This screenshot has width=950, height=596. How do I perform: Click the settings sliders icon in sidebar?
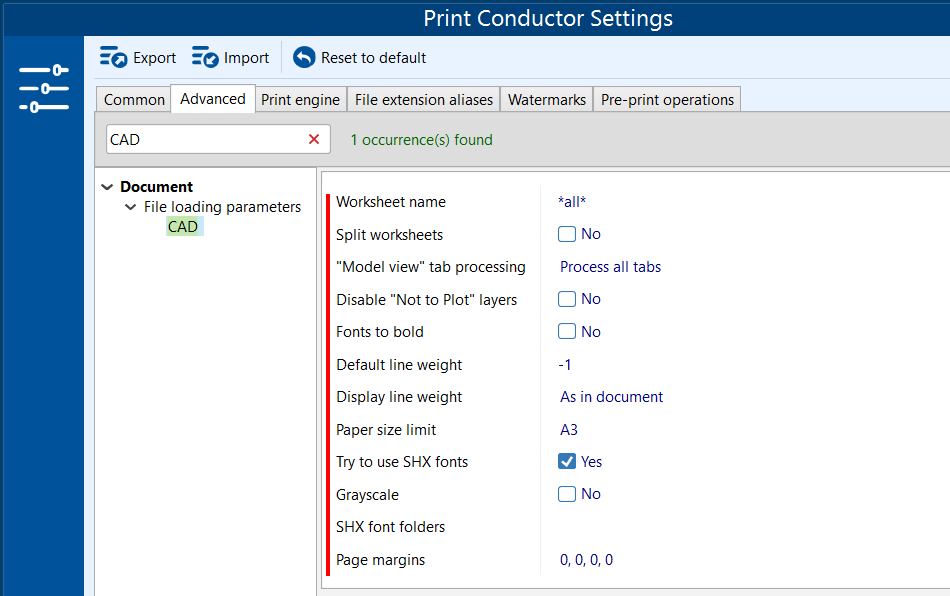tap(43, 88)
